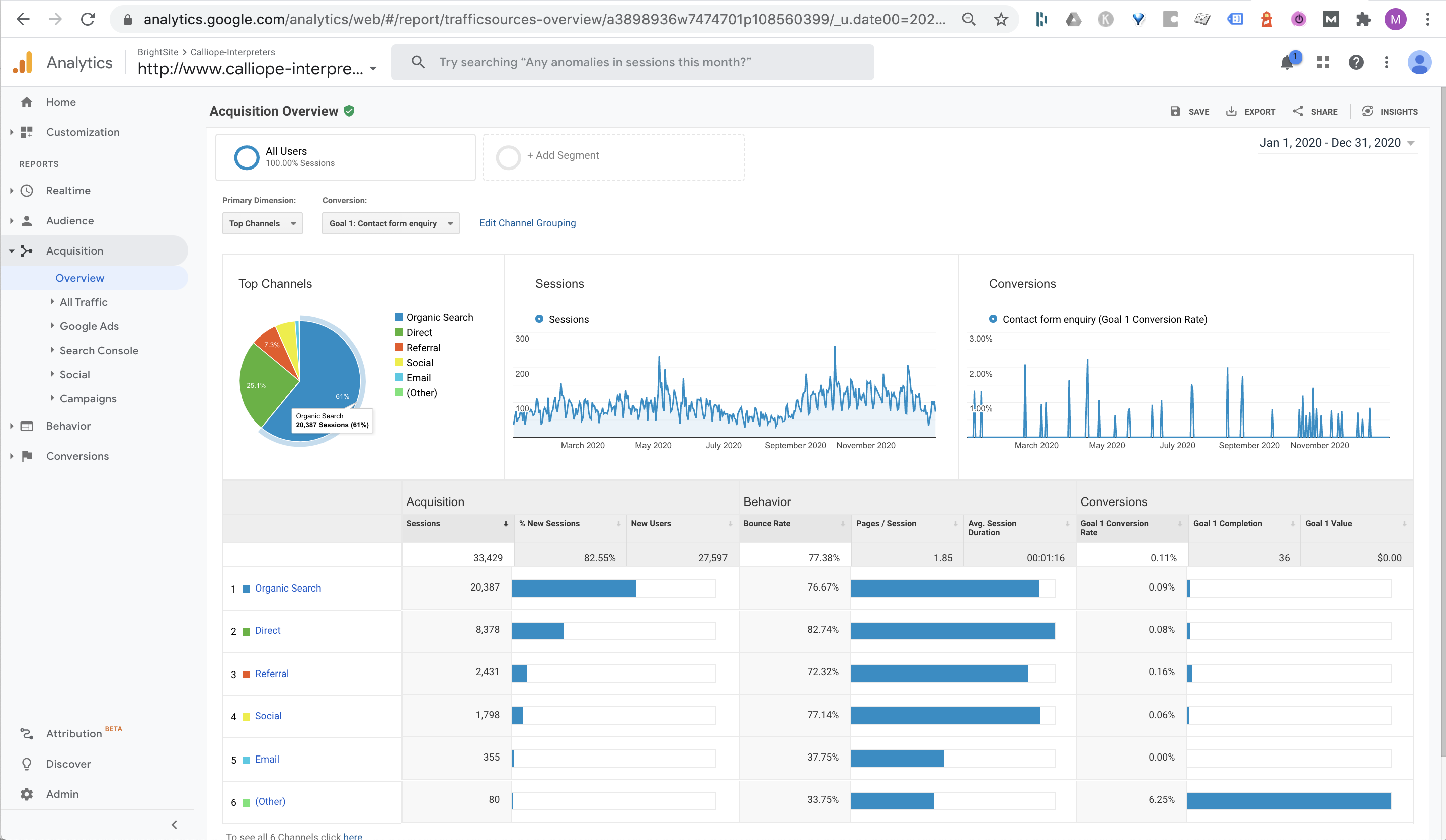
Task: Open All Traffic in Acquisition menu
Action: pyautogui.click(x=83, y=302)
